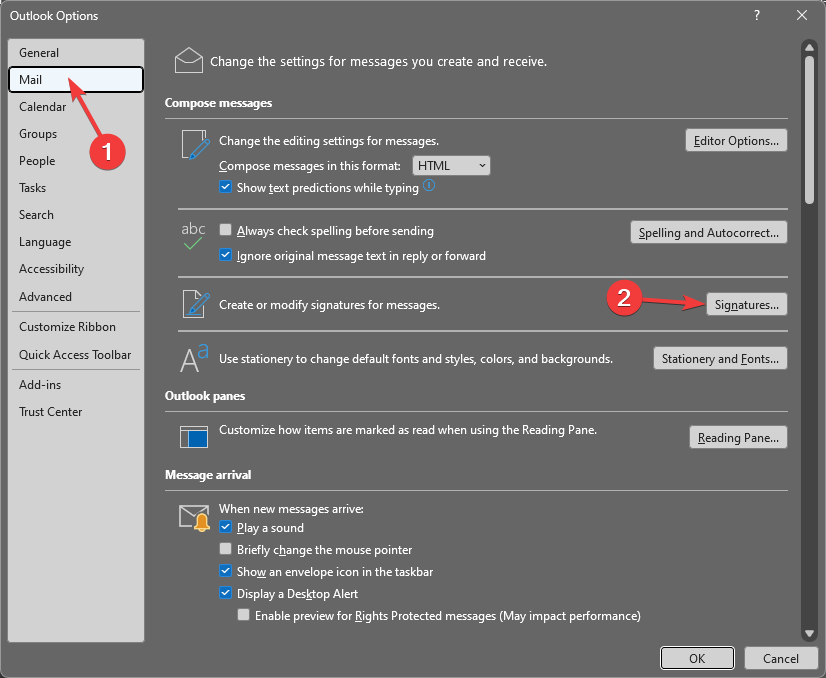826x678 pixels.
Task: Click the Reading Pane layout icon
Action: tap(193, 435)
